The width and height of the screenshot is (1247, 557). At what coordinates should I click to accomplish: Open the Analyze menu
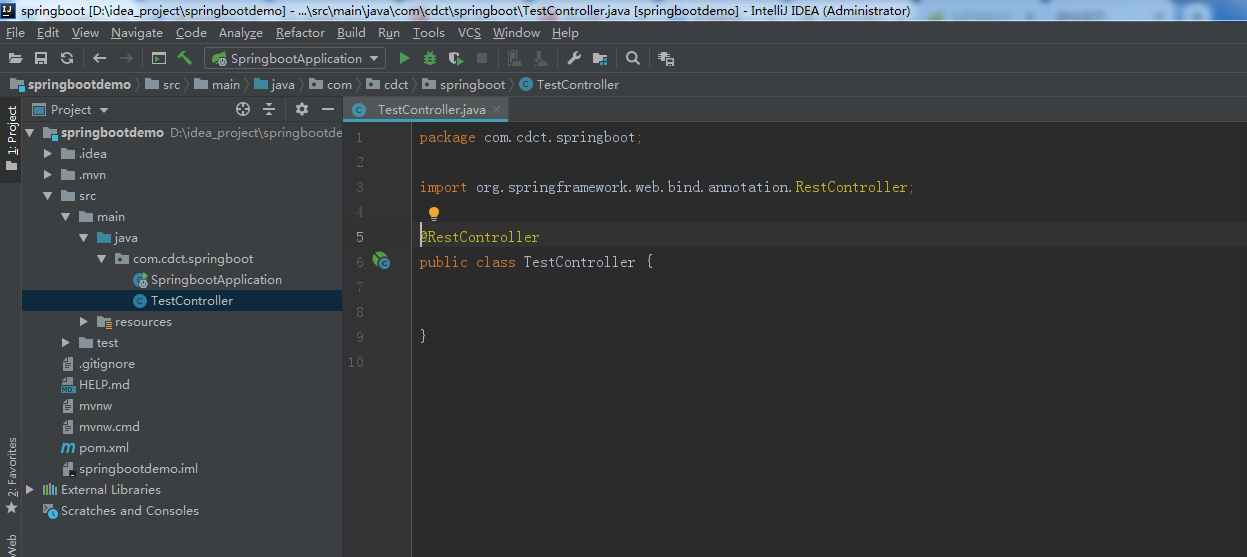[x=241, y=33]
